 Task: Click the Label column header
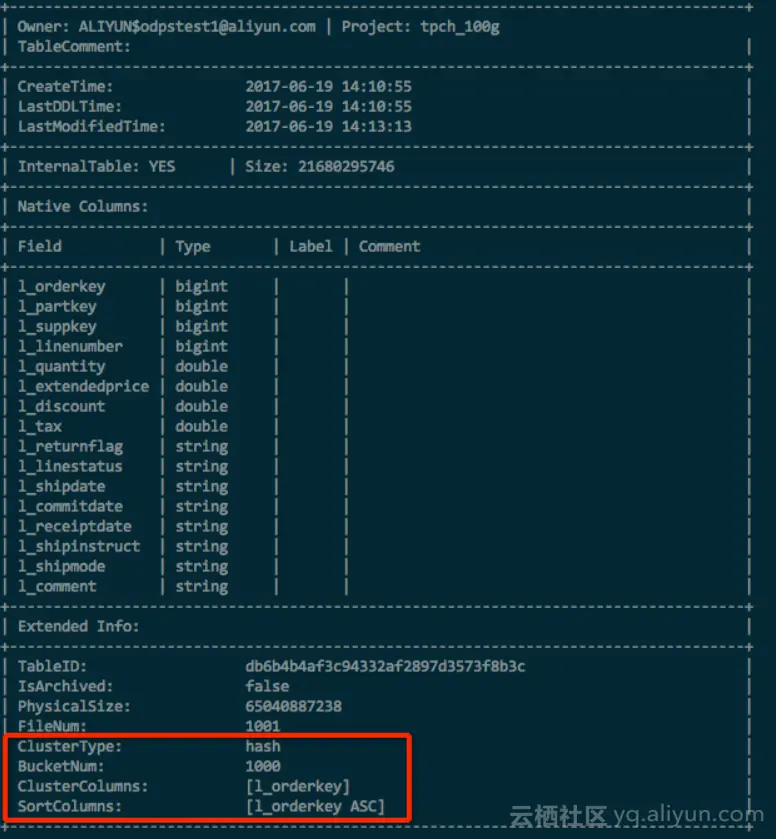(311, 246)
